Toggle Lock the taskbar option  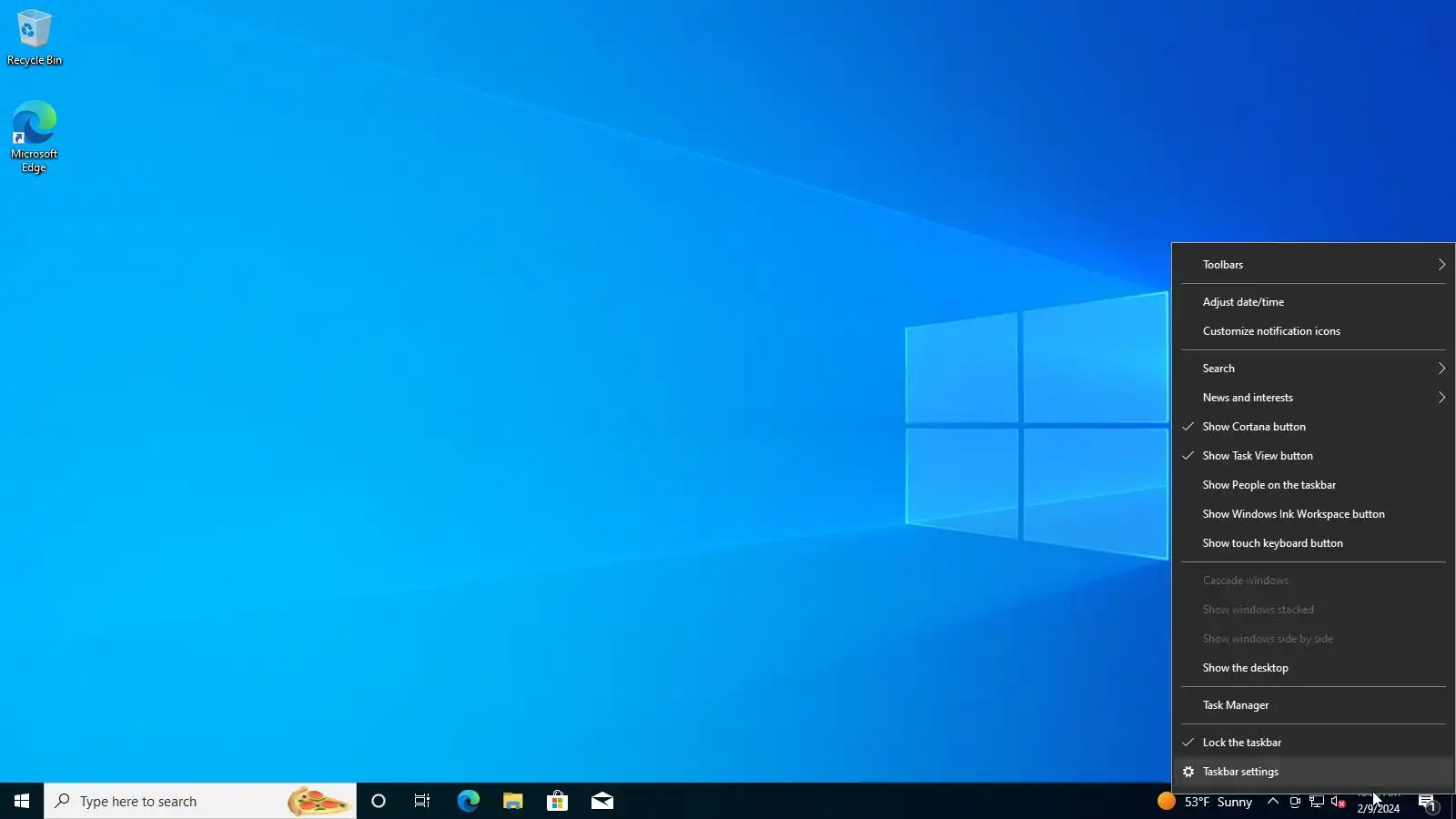[1313, 743]
